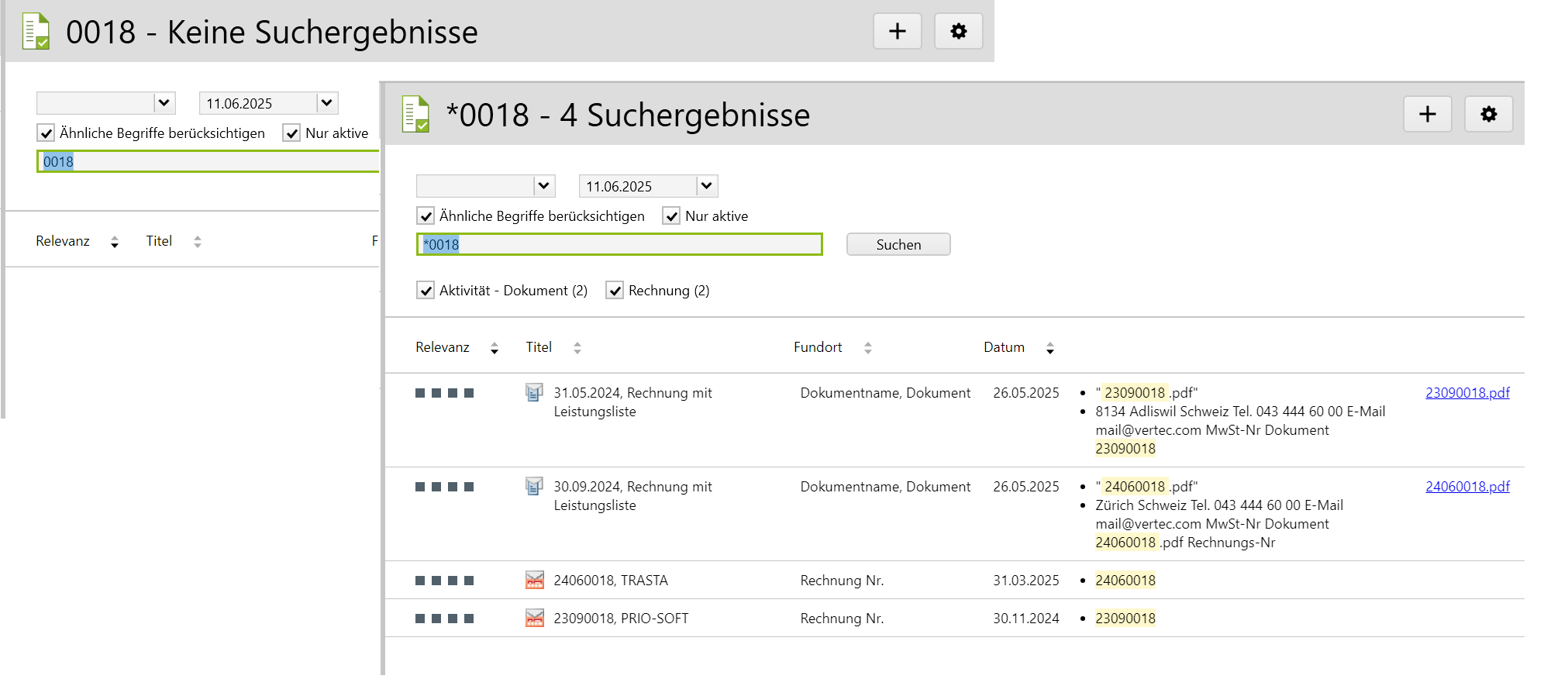
Task: Uncheck the Aktivität - Dokument (2) filter
Action: 426,291
